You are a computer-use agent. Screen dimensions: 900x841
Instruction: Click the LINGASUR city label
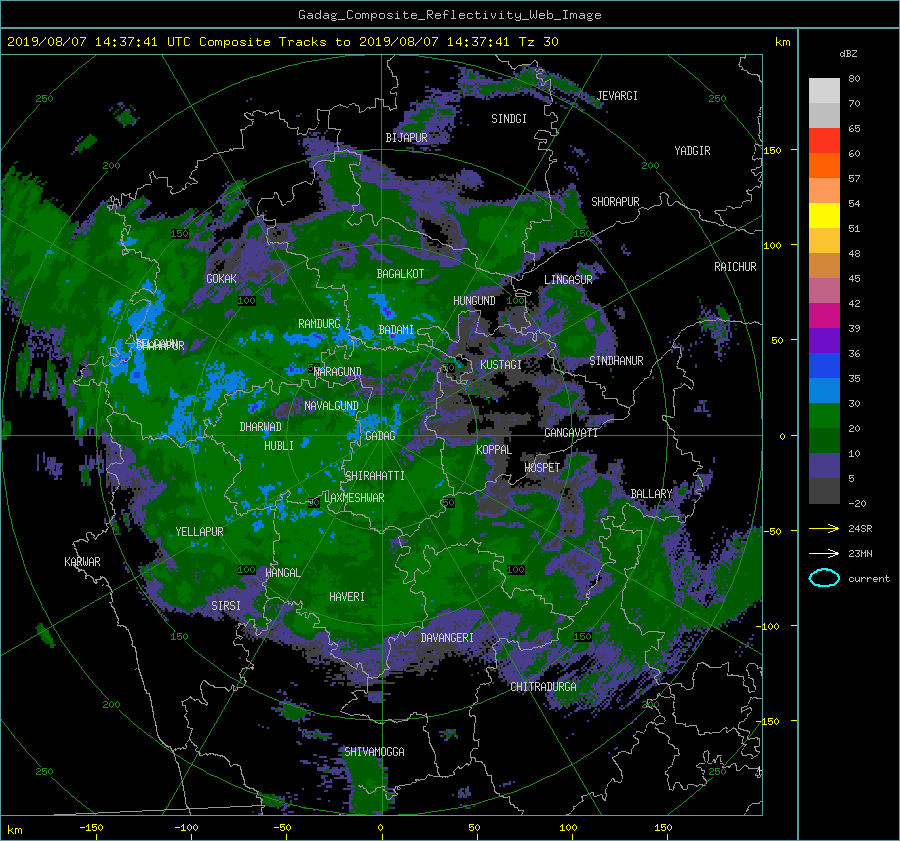click(x=568, y=280)
